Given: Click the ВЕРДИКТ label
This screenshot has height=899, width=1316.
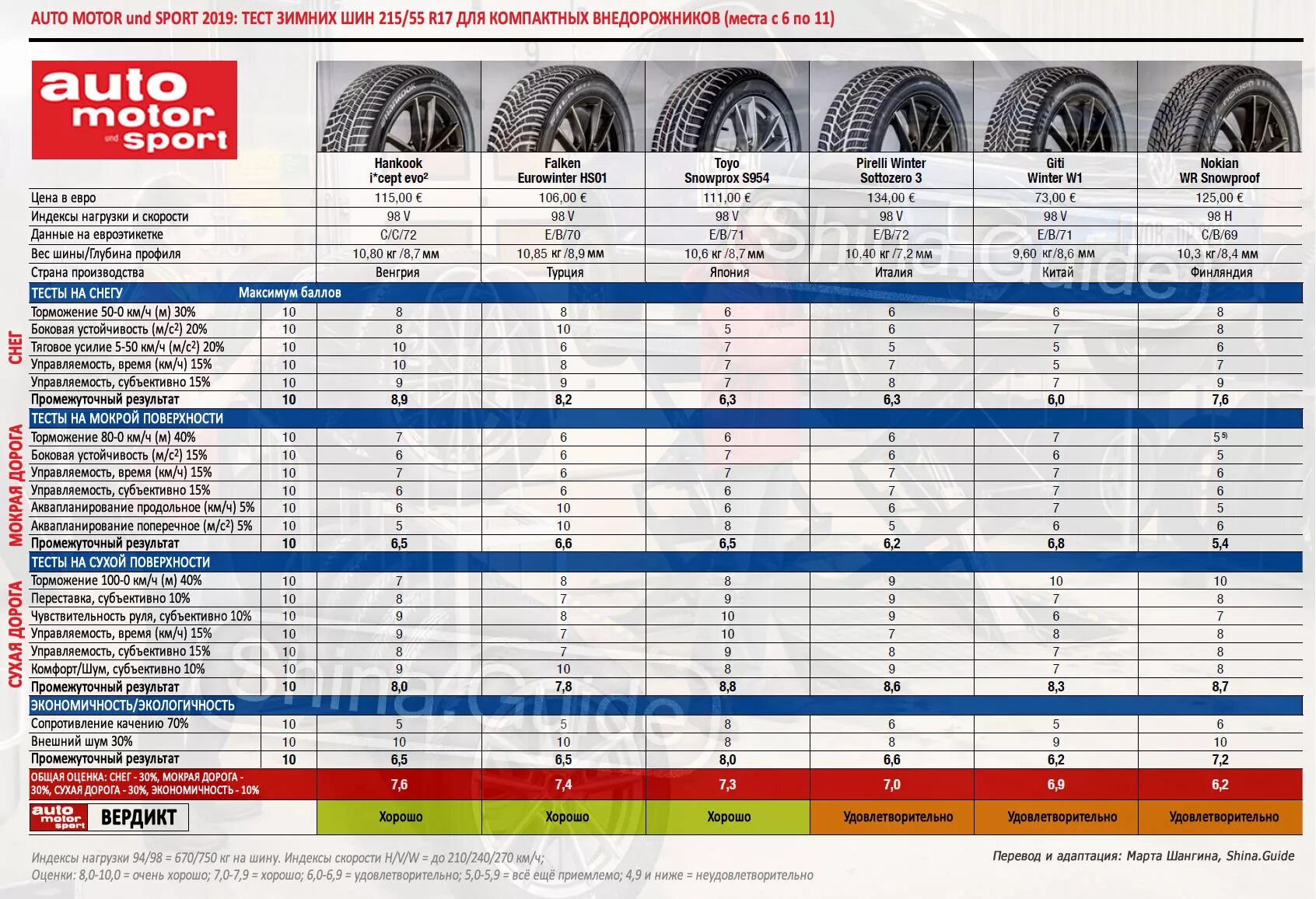Looking at the screenshot, I should click(138, 817).
